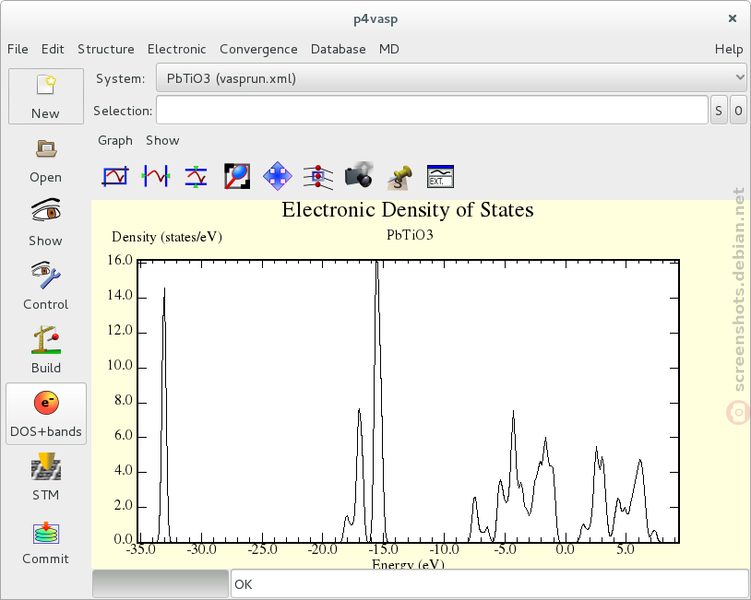Click the horizontal autoscale graph icon

pos(156,176)
